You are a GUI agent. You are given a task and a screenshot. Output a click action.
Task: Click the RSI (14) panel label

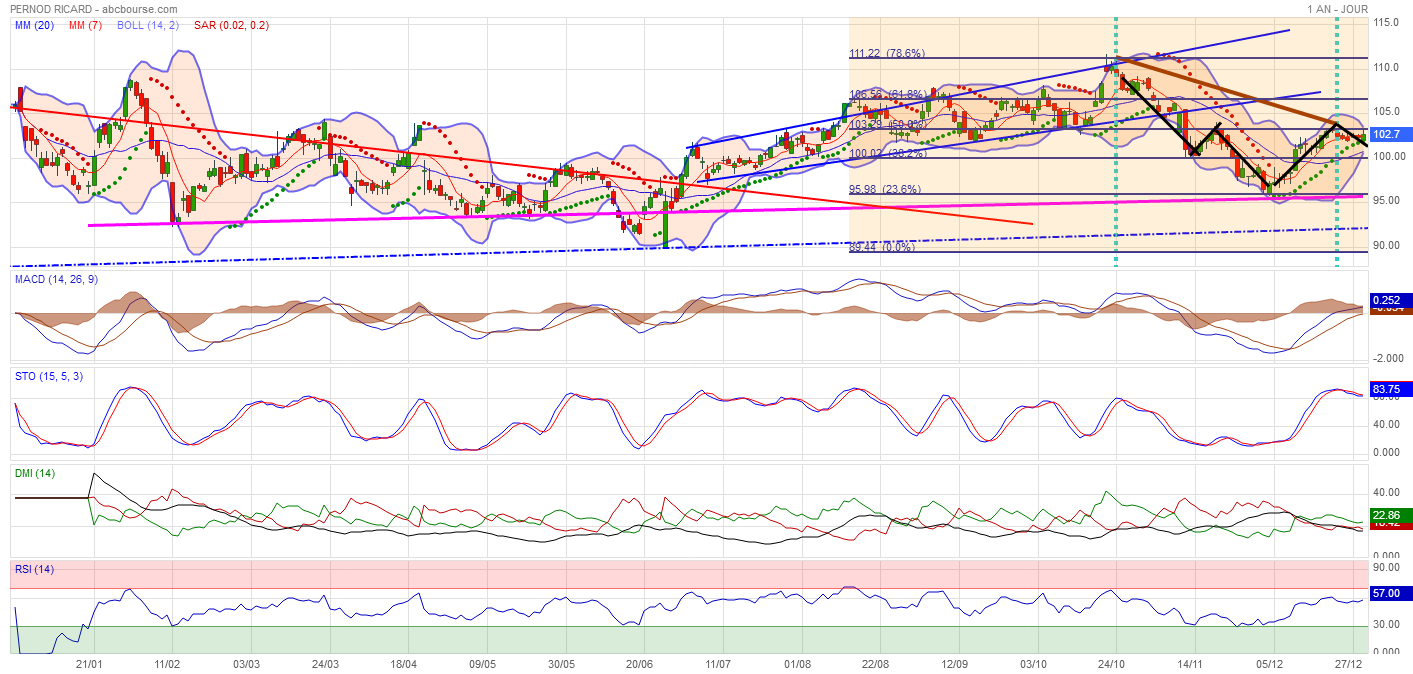click(x=34, y=569)
